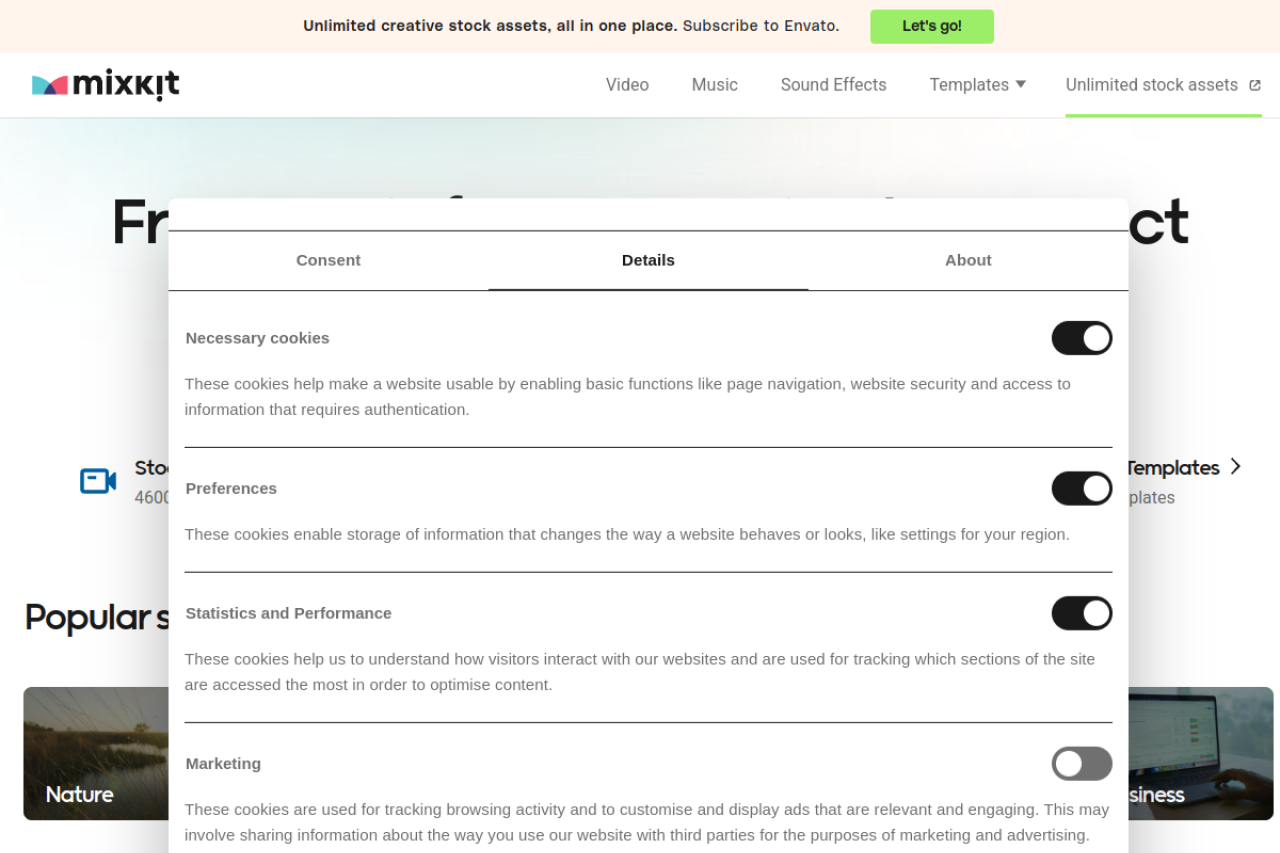Enable the Marketing cookies toggle

pyautogui.click(x=1081, y=764)
